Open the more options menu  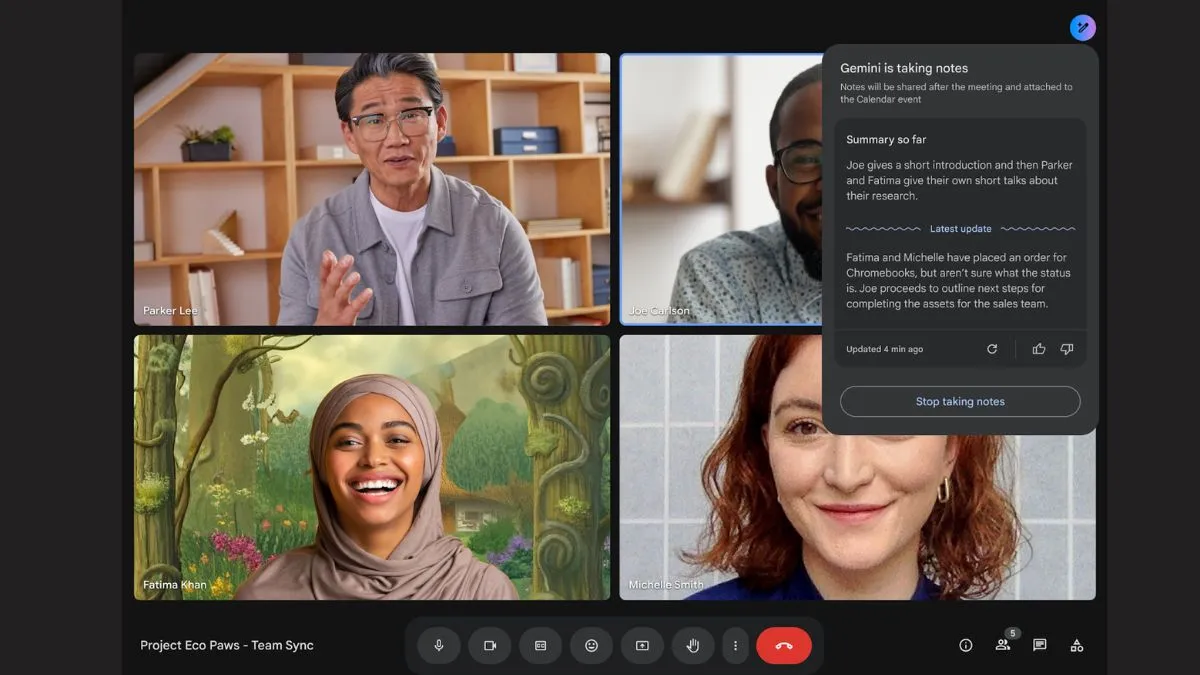735,645
